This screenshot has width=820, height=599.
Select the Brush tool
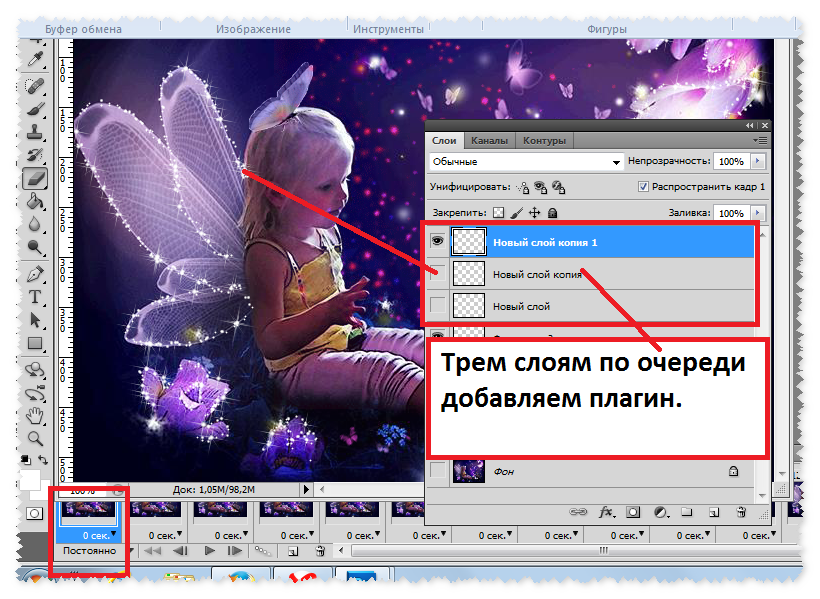[35, 109]
